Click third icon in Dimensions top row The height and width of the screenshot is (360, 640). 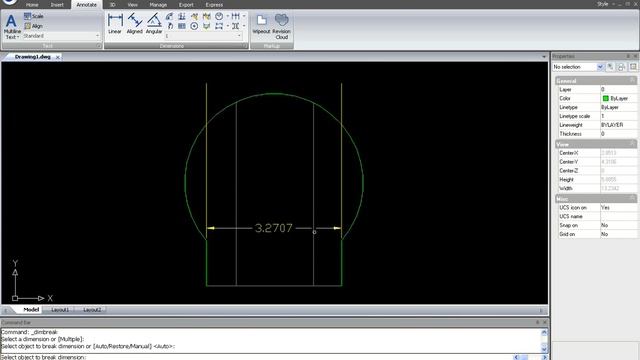coord(194,16)
